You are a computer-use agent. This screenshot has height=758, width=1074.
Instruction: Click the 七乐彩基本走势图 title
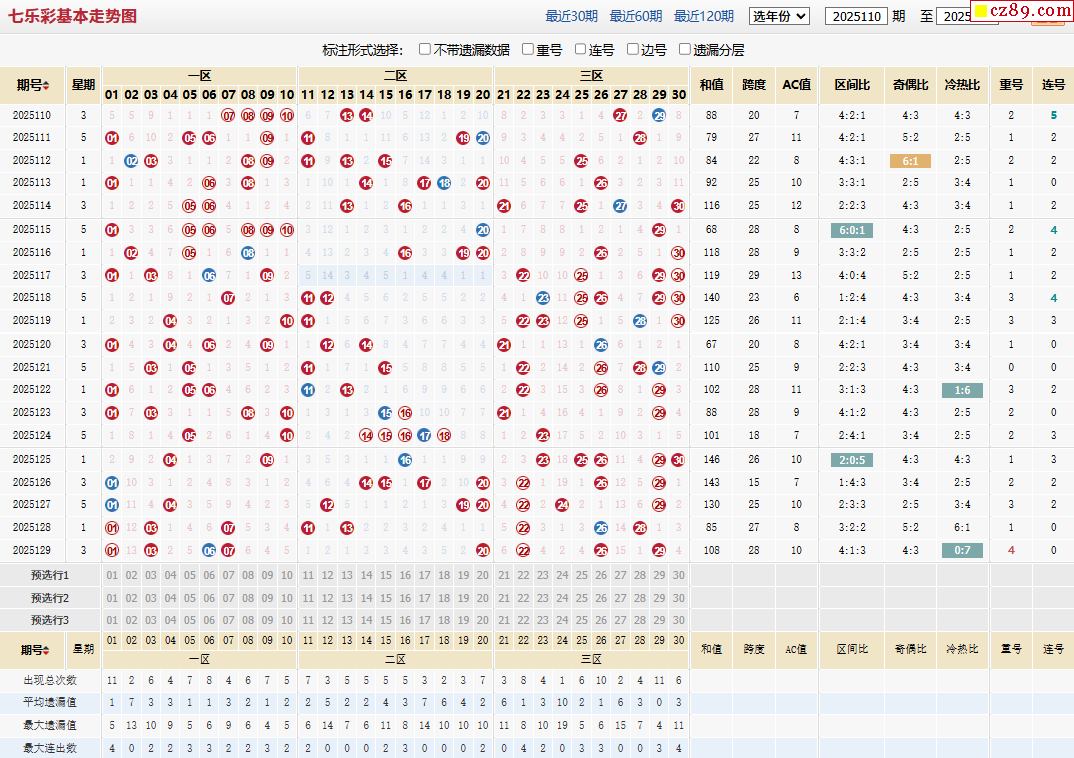[73, 16]
